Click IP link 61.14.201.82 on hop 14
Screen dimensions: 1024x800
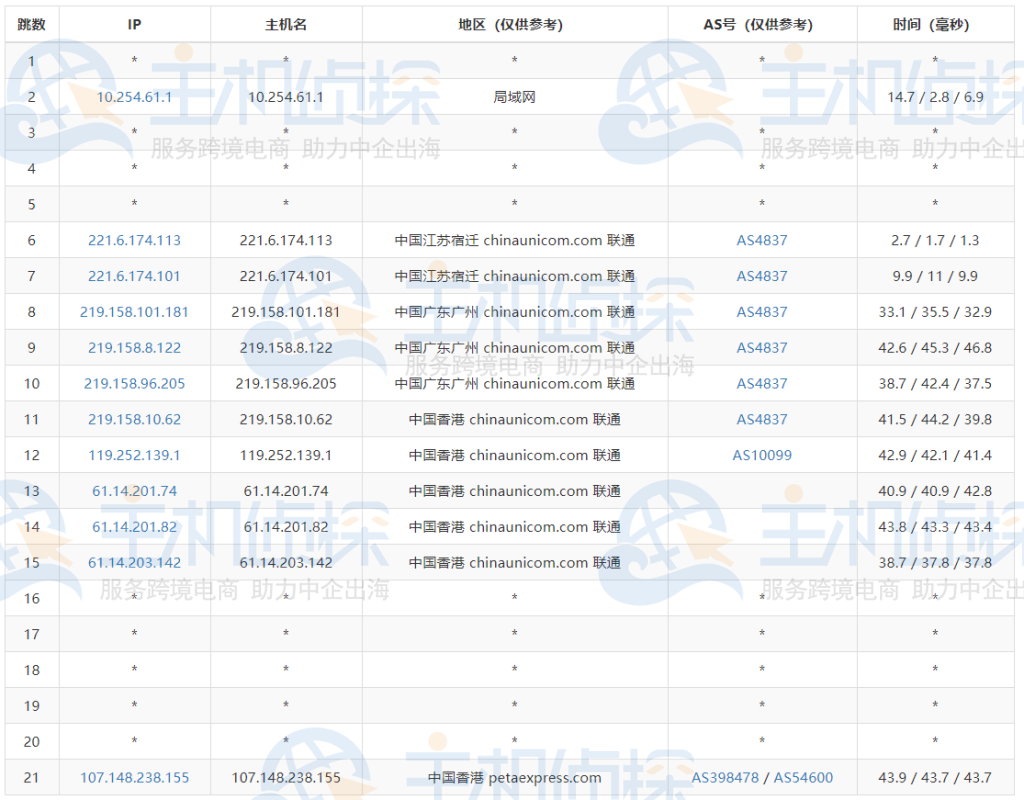[x=134, y=526]
